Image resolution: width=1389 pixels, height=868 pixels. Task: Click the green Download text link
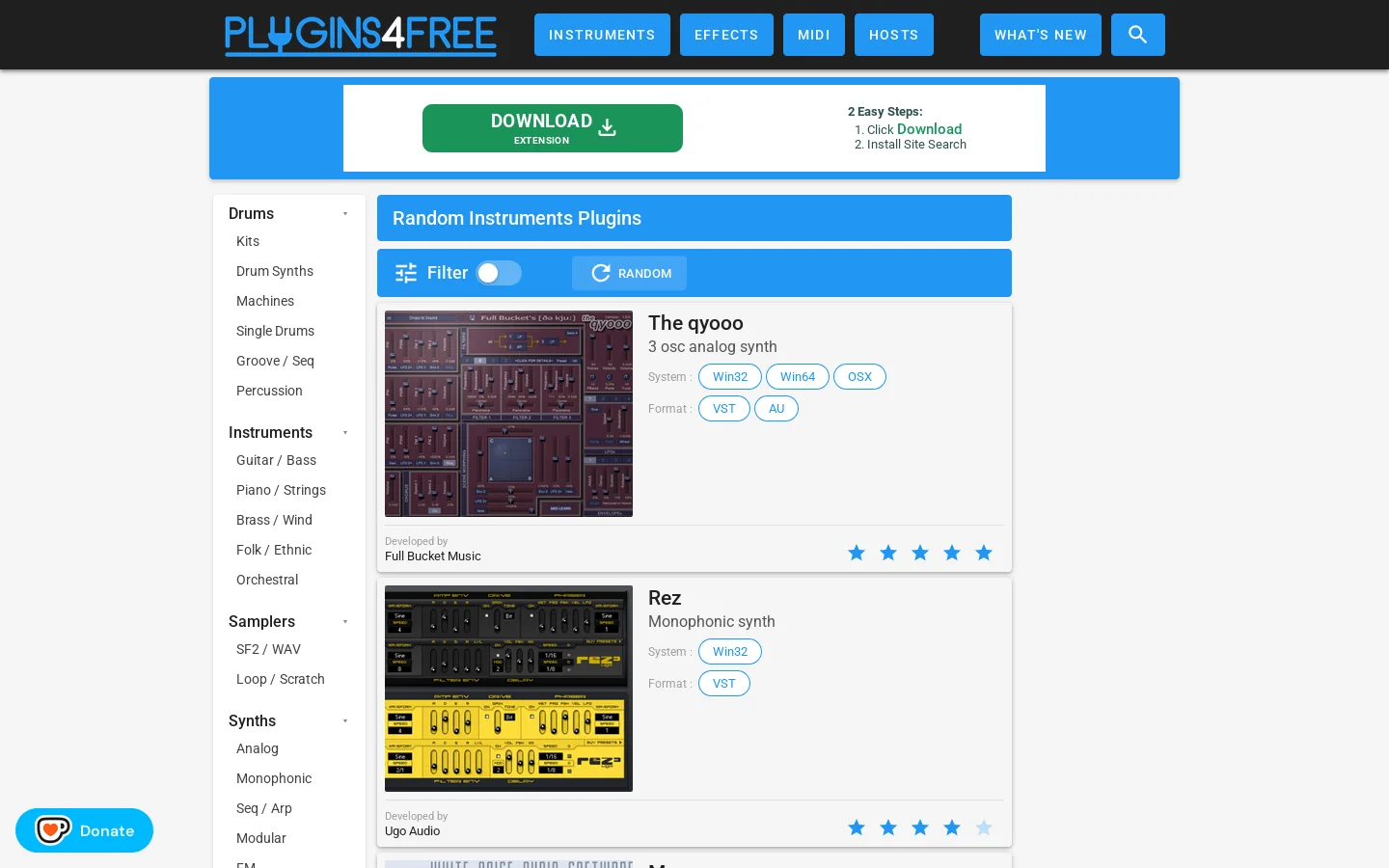(929, 129)
